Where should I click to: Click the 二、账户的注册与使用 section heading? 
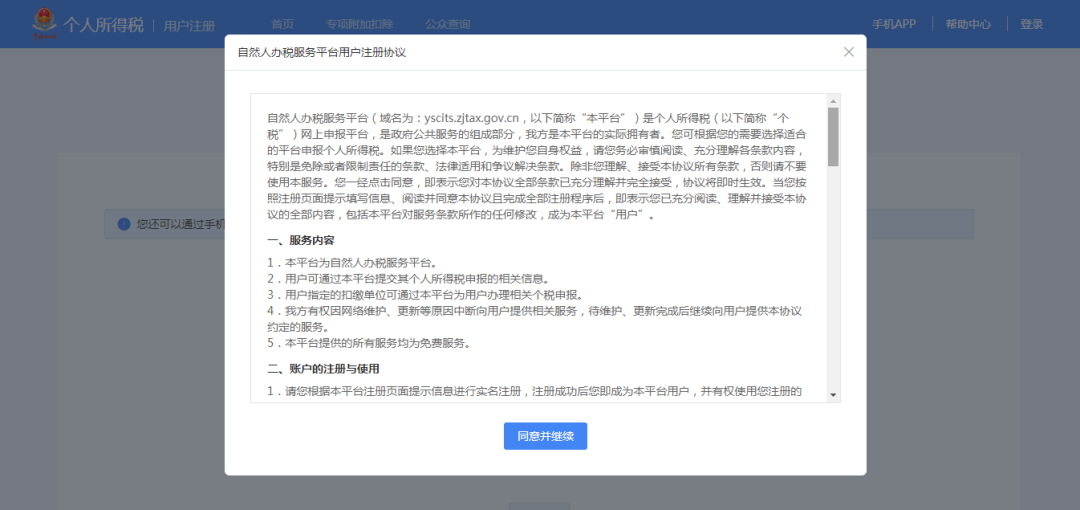(x=323, y=369)
